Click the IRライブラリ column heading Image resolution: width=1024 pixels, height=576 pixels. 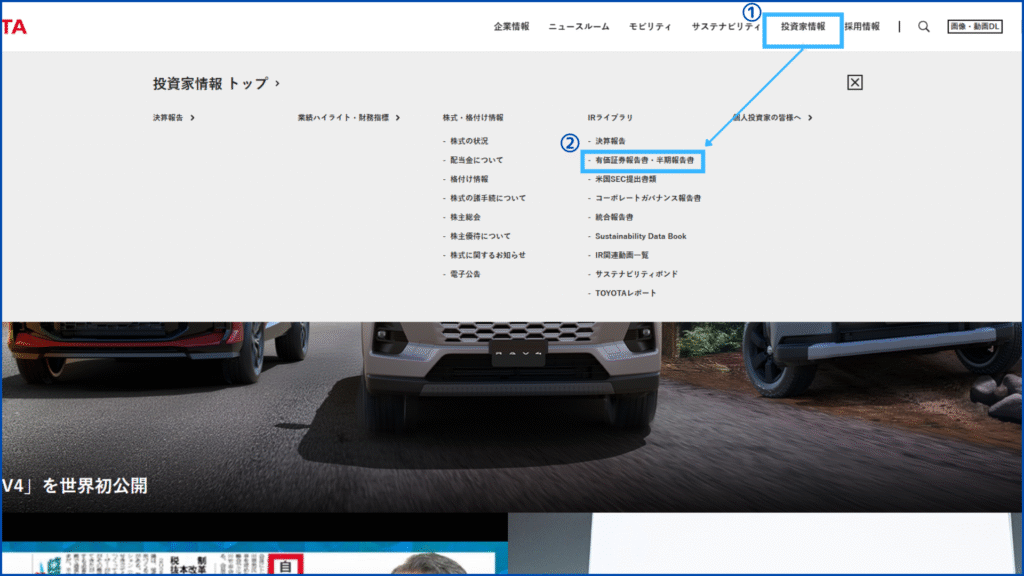point(610,118)
